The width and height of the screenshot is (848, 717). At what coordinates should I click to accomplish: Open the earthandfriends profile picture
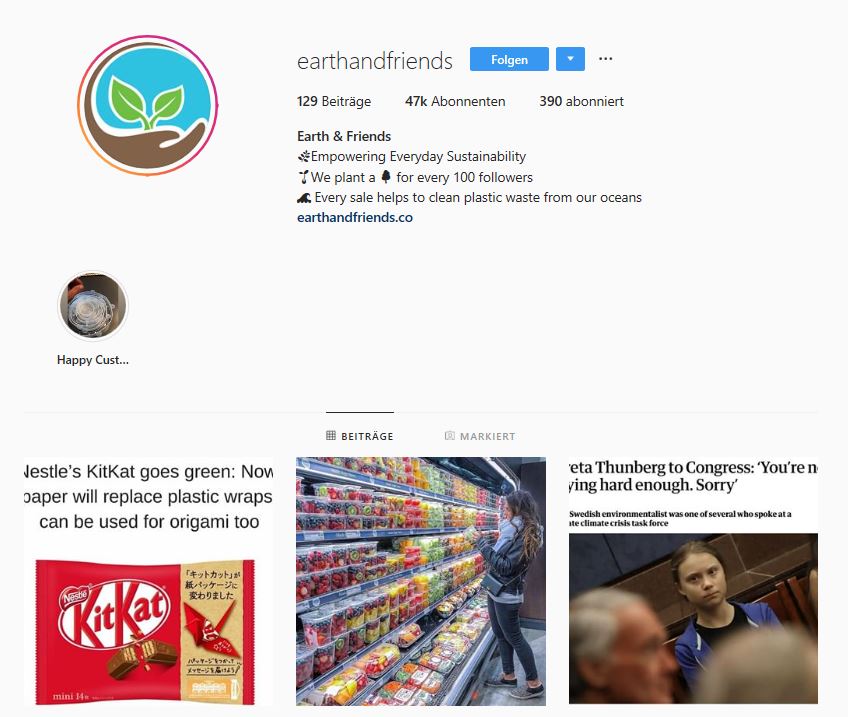pos(148,105)
